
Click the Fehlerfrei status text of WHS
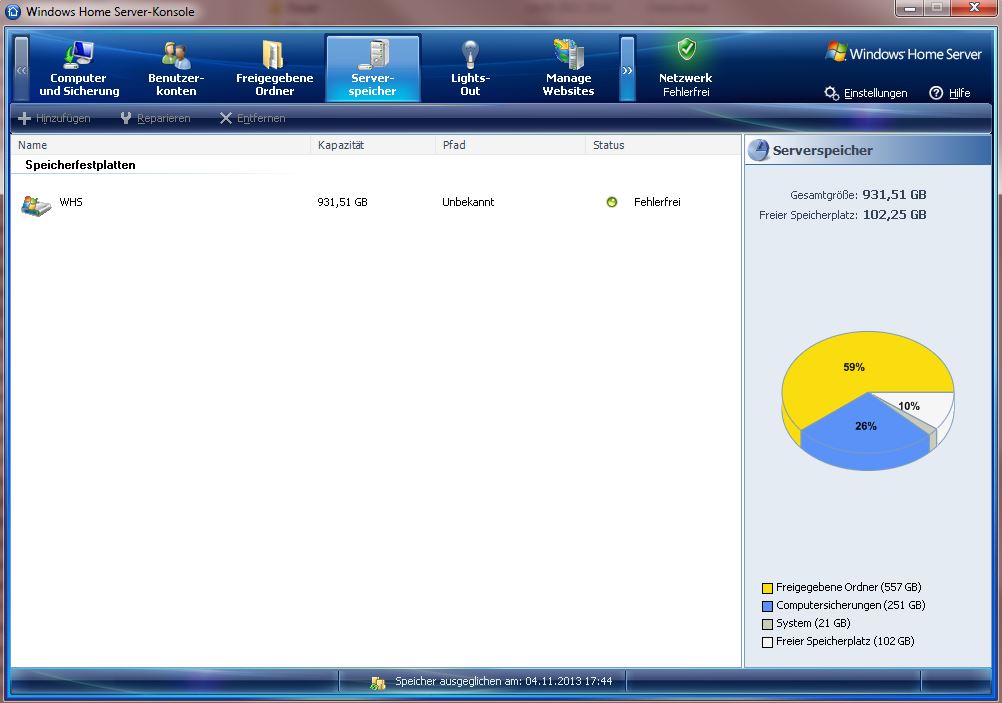(657, 203)
